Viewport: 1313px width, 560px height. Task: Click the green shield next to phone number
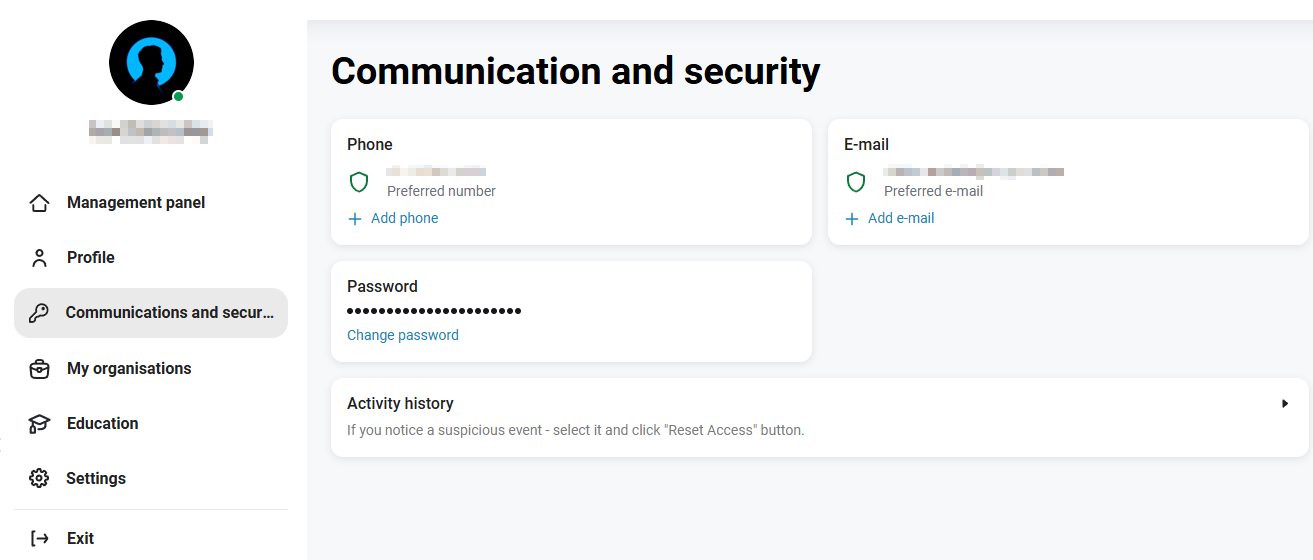(359, 182)
